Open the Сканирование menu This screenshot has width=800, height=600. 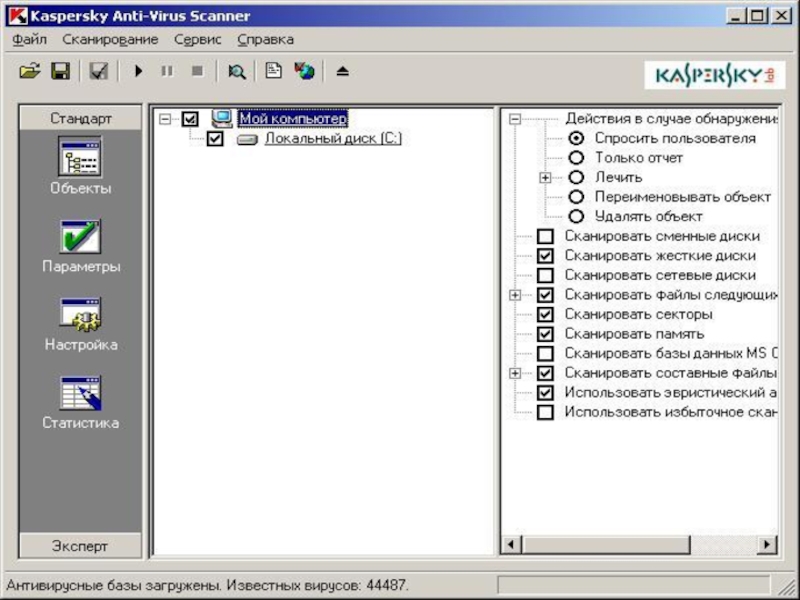110,39
